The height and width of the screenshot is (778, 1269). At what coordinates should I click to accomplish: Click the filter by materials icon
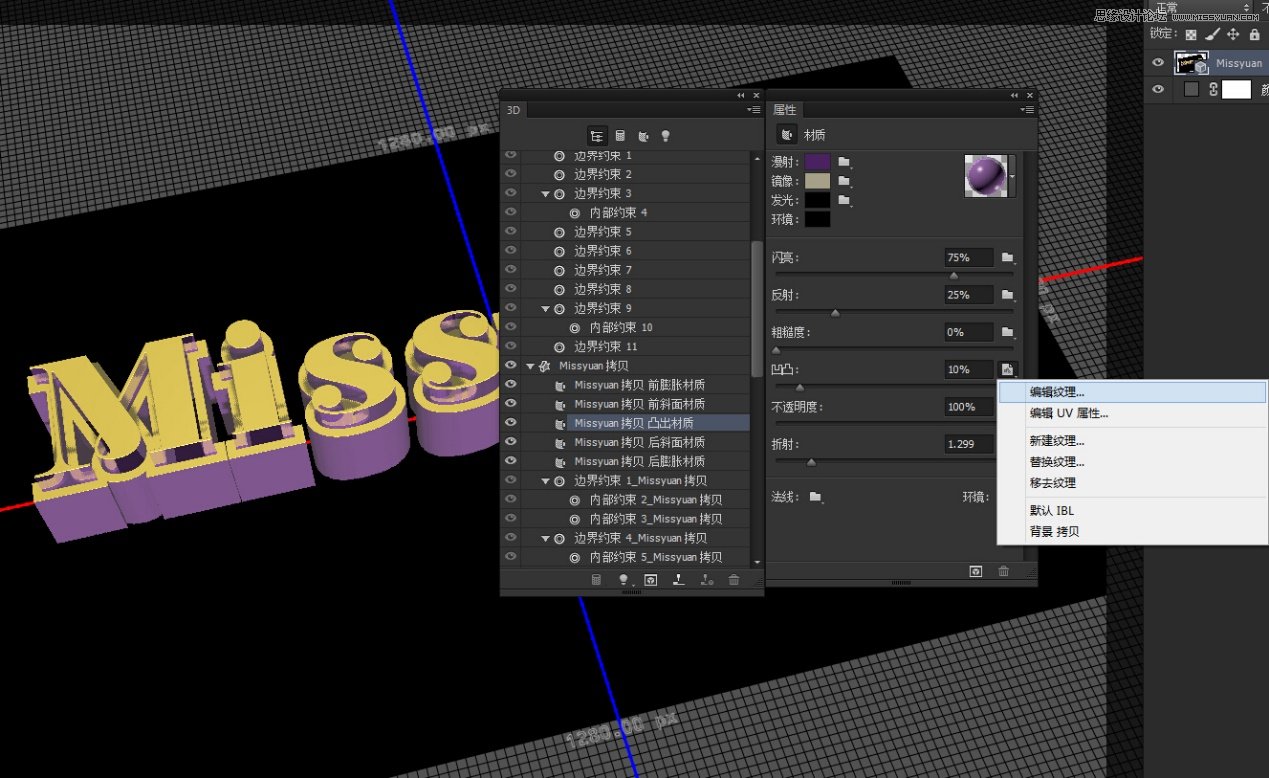click(644, 135)
